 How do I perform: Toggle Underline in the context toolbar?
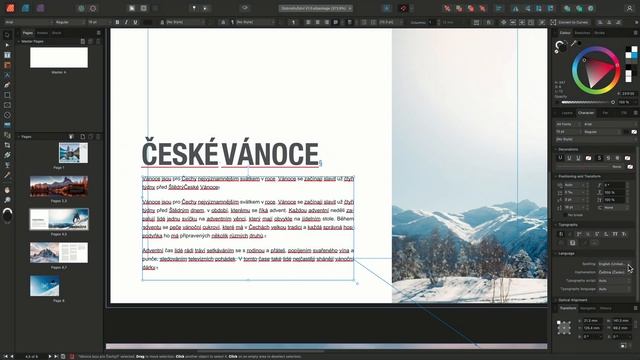coord(136,22)
